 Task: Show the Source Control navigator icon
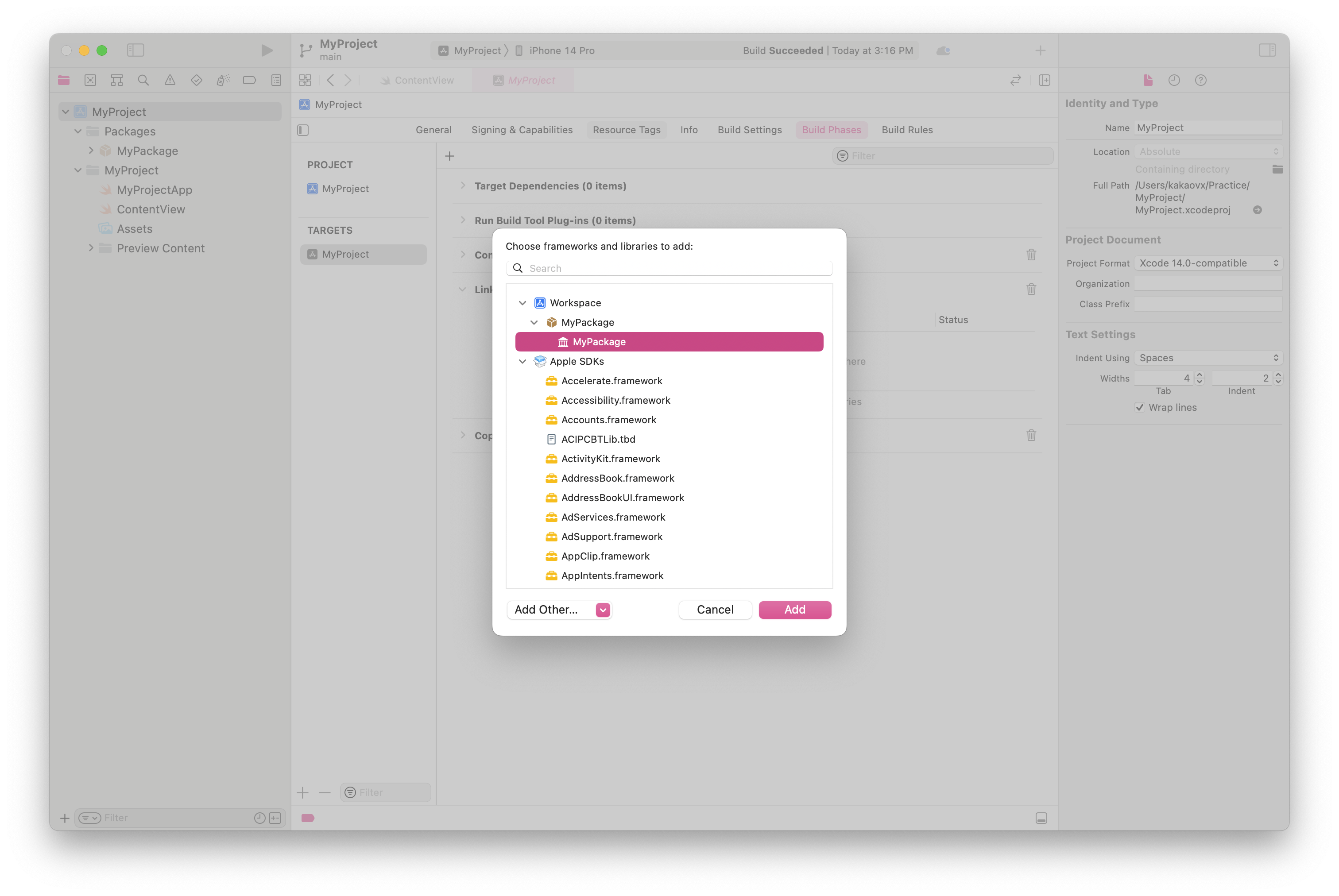[x=90, y=80]
